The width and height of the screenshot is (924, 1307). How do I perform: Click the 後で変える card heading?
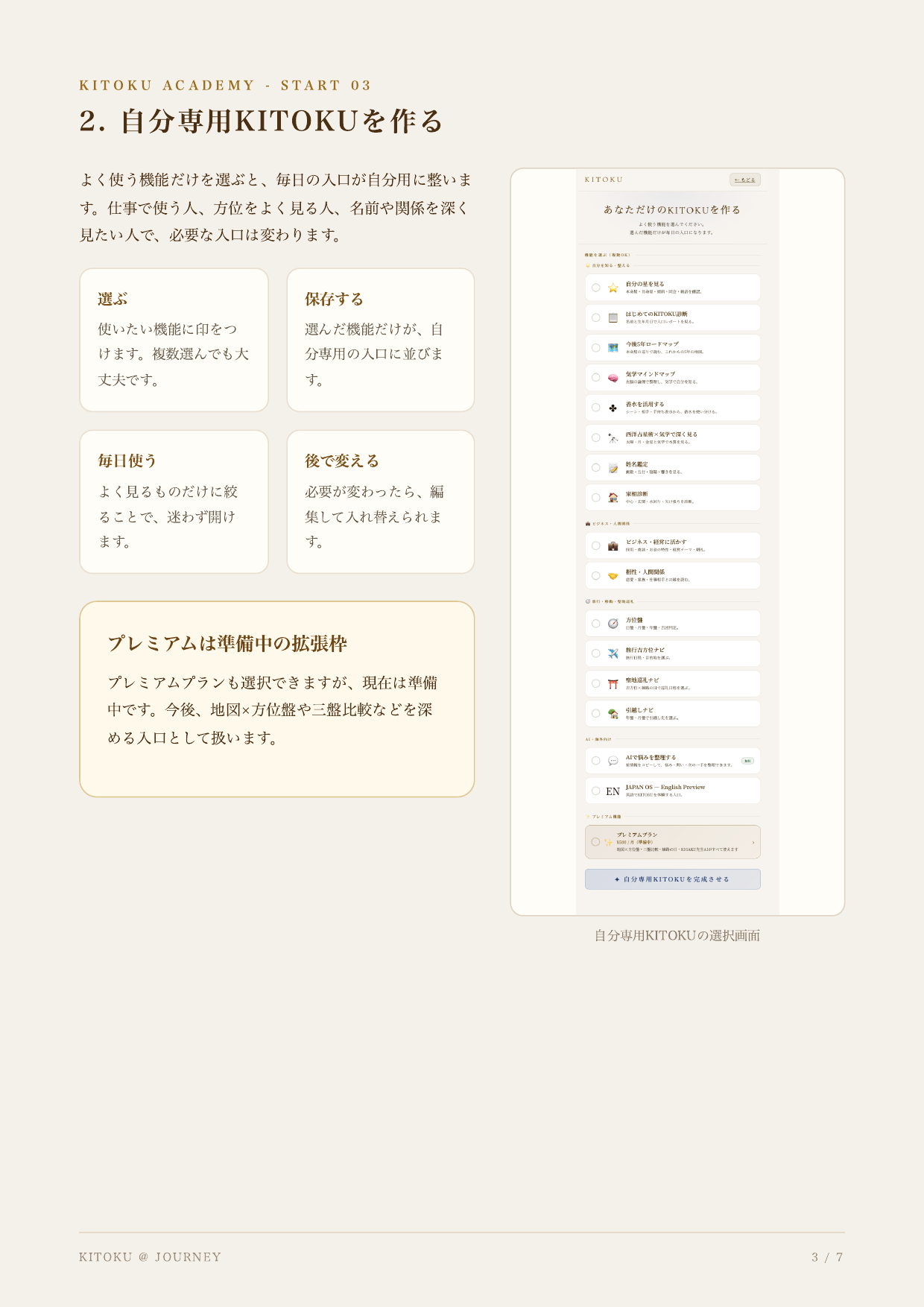pos(342,461)
